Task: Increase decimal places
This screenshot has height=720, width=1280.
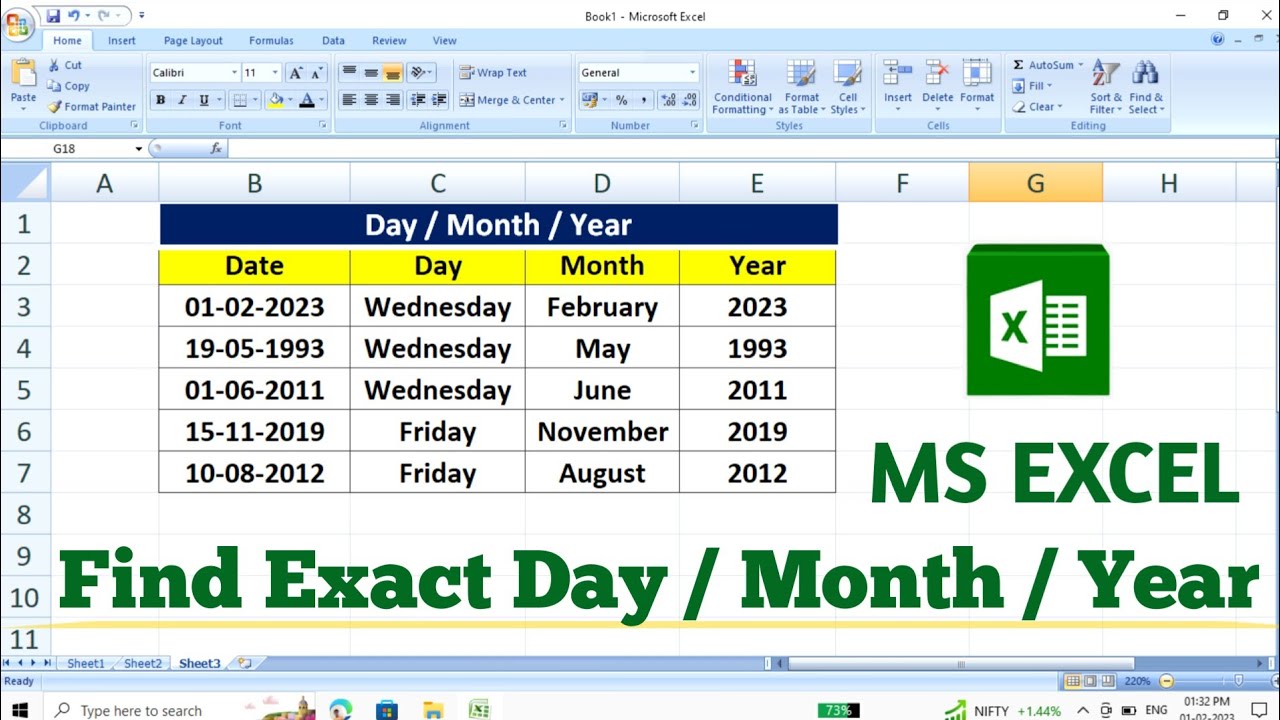Action: click(668, 100)
